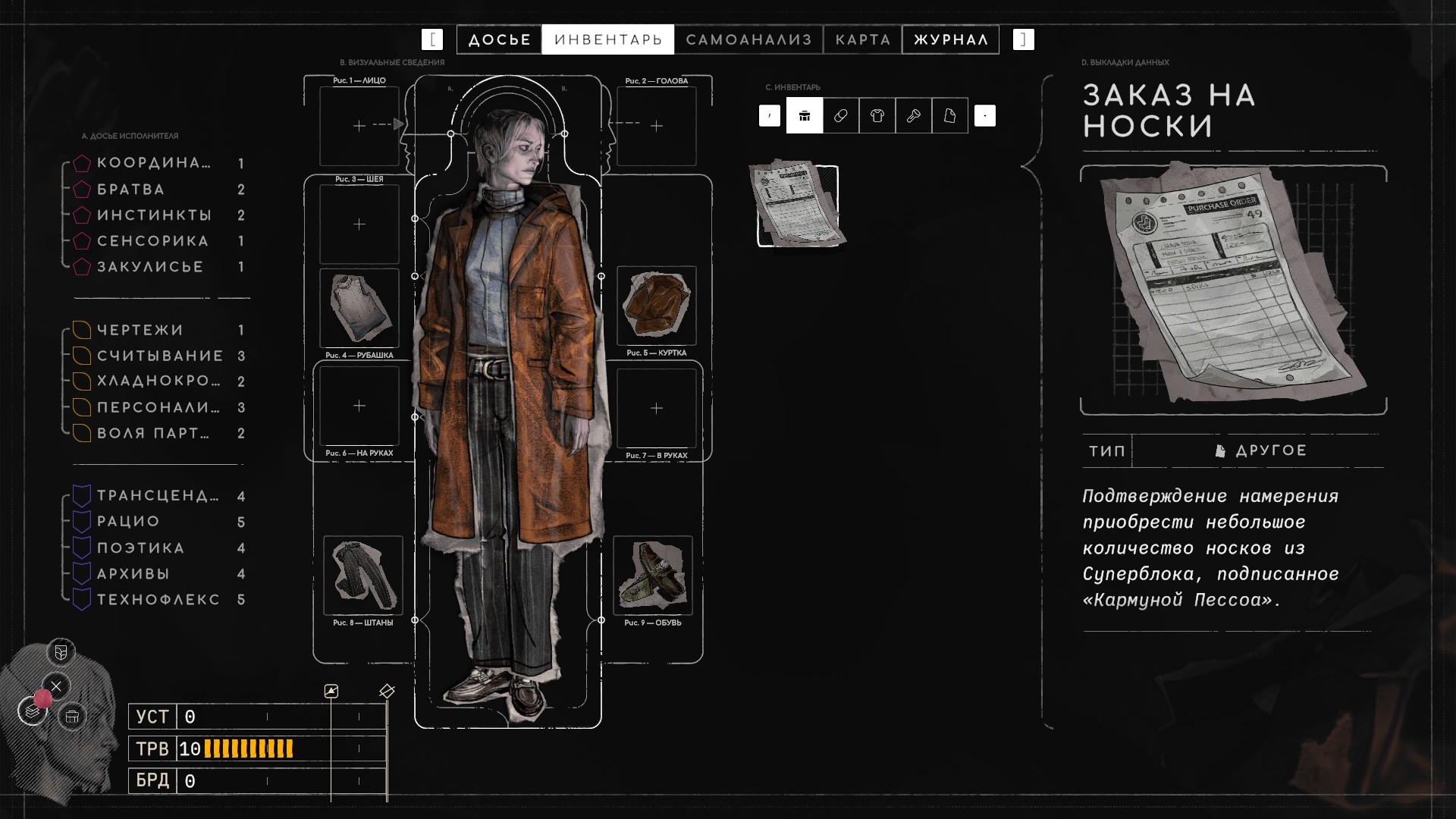1456x819 pixels.
Task: Click the next filter key right of filters
Action: point(985,116)
